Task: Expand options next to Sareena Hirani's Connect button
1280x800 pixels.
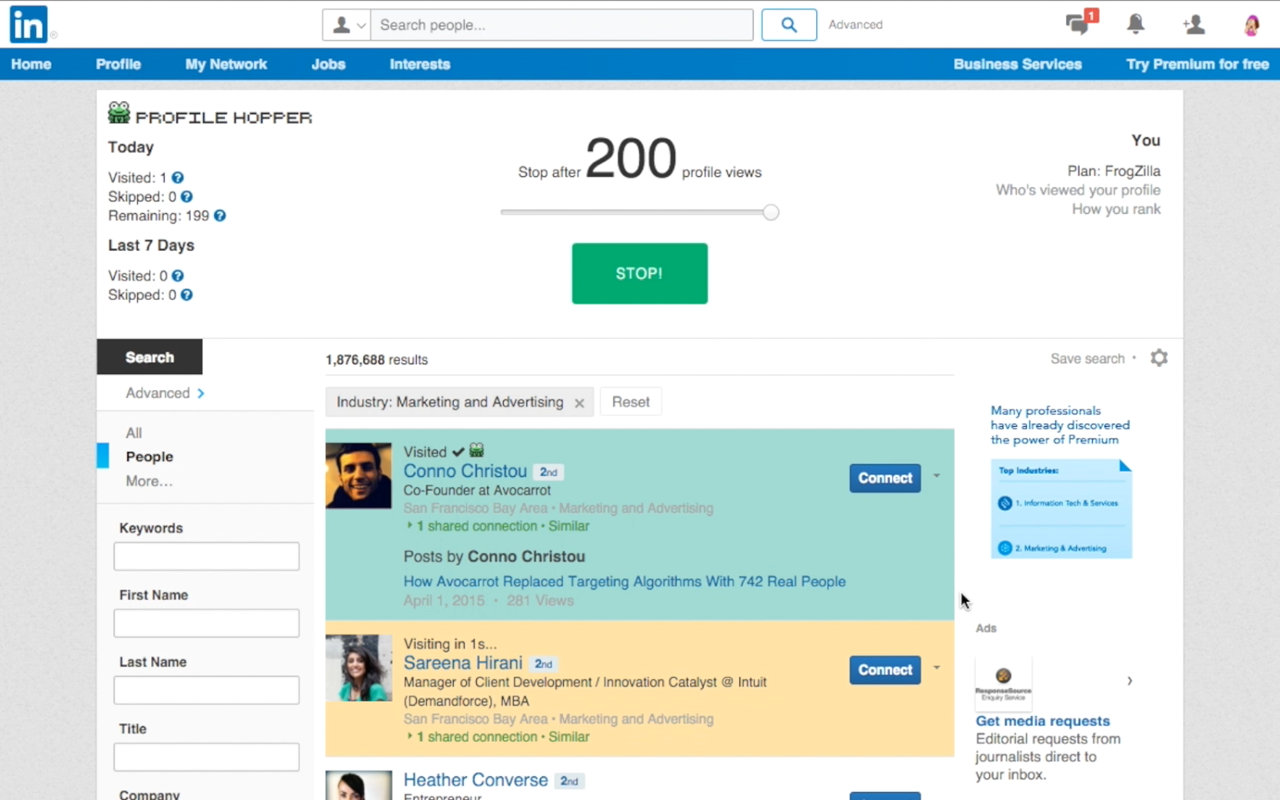Action: (x=937, y=668)
